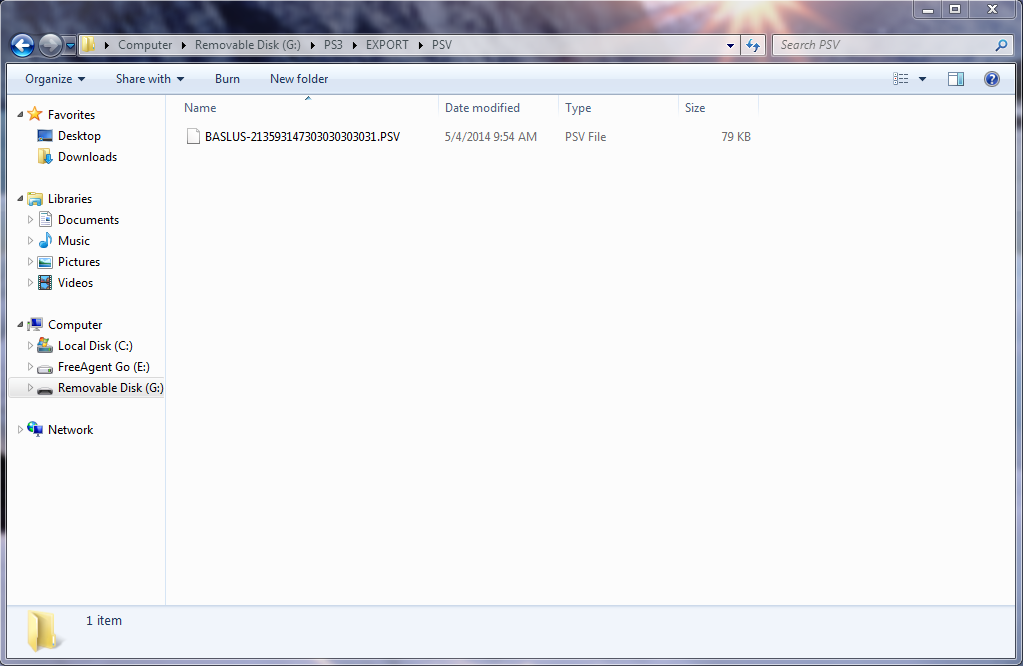Click the Favorites star icon
Viewport: 1023px width, 666px height.
click(35, 114)
